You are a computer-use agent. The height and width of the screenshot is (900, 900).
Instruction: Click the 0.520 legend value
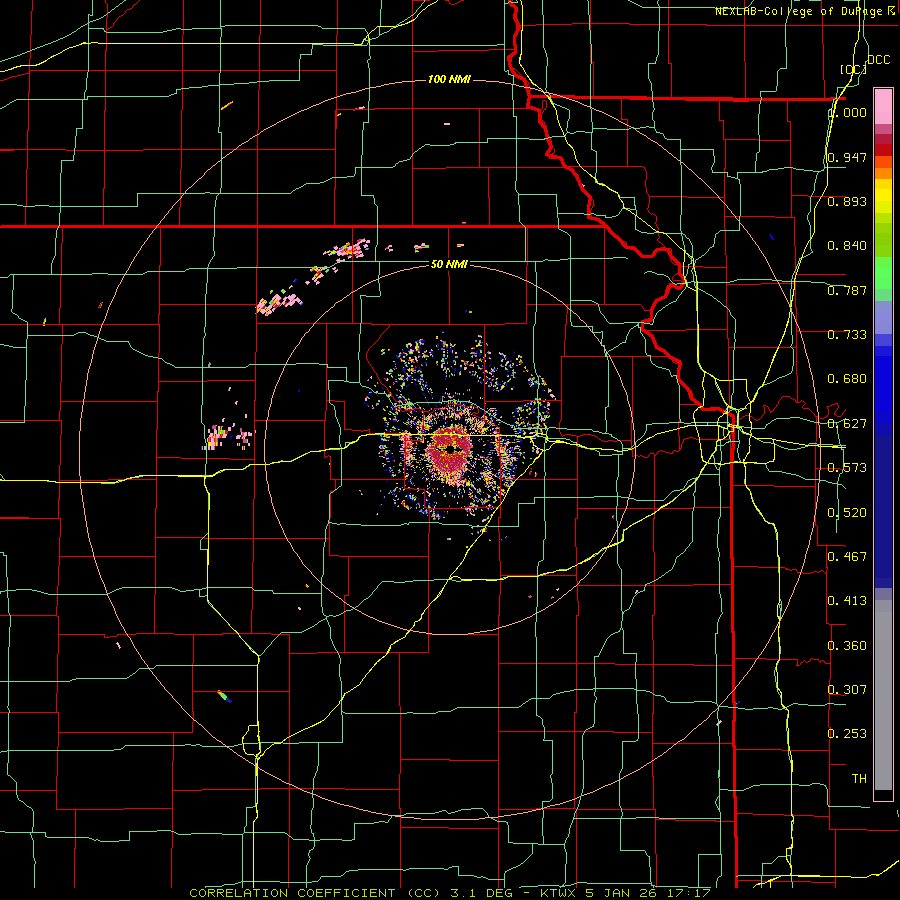point(847,513)
